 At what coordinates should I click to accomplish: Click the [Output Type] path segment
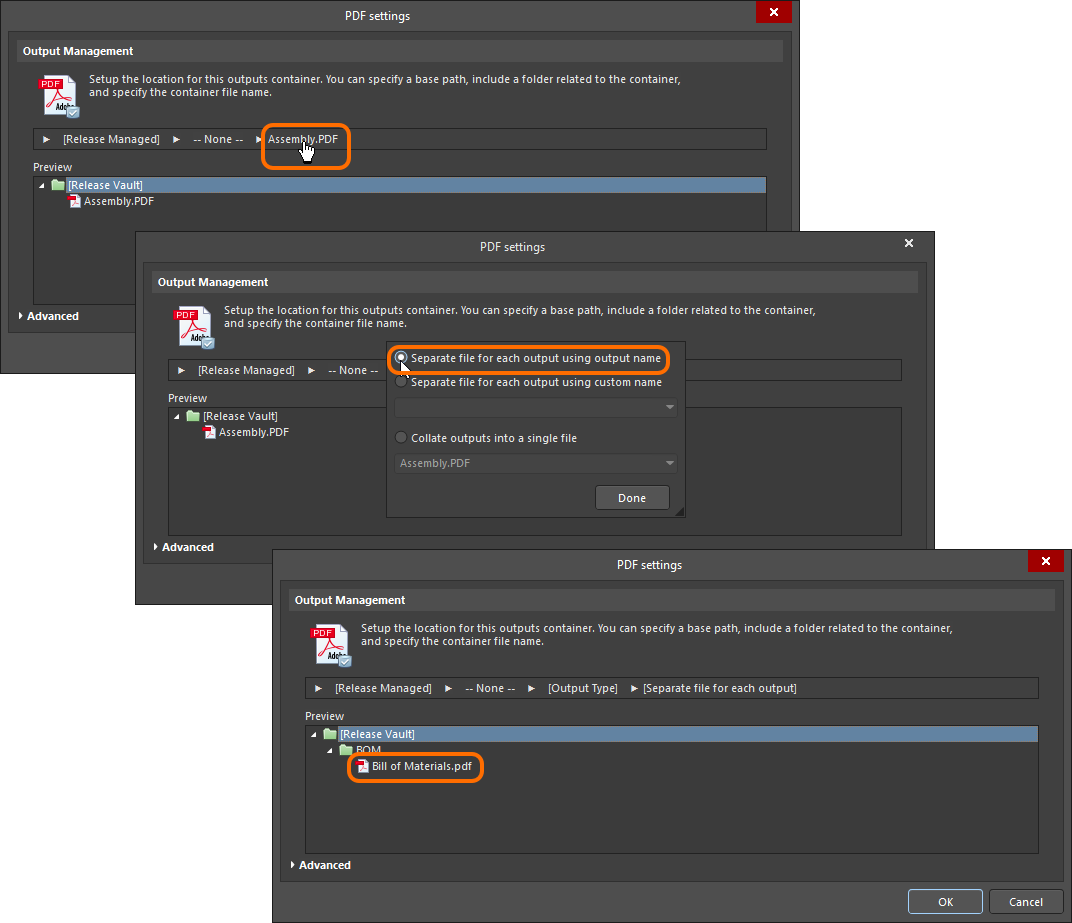point(582,688)
